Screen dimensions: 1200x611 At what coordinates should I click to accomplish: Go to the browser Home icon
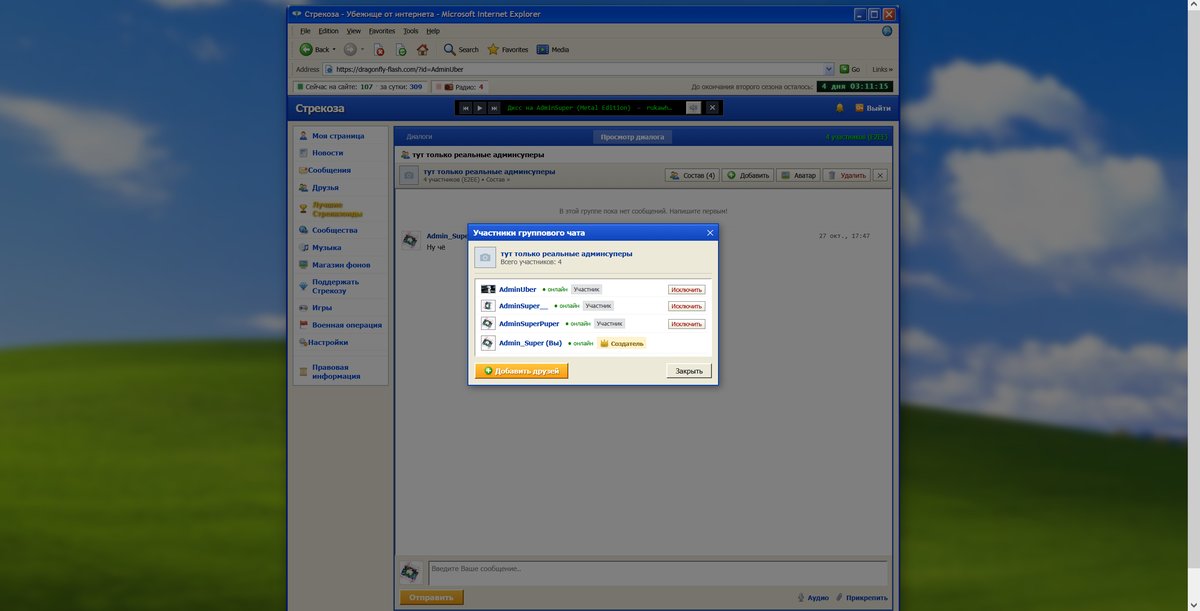(x=423, y=49)
